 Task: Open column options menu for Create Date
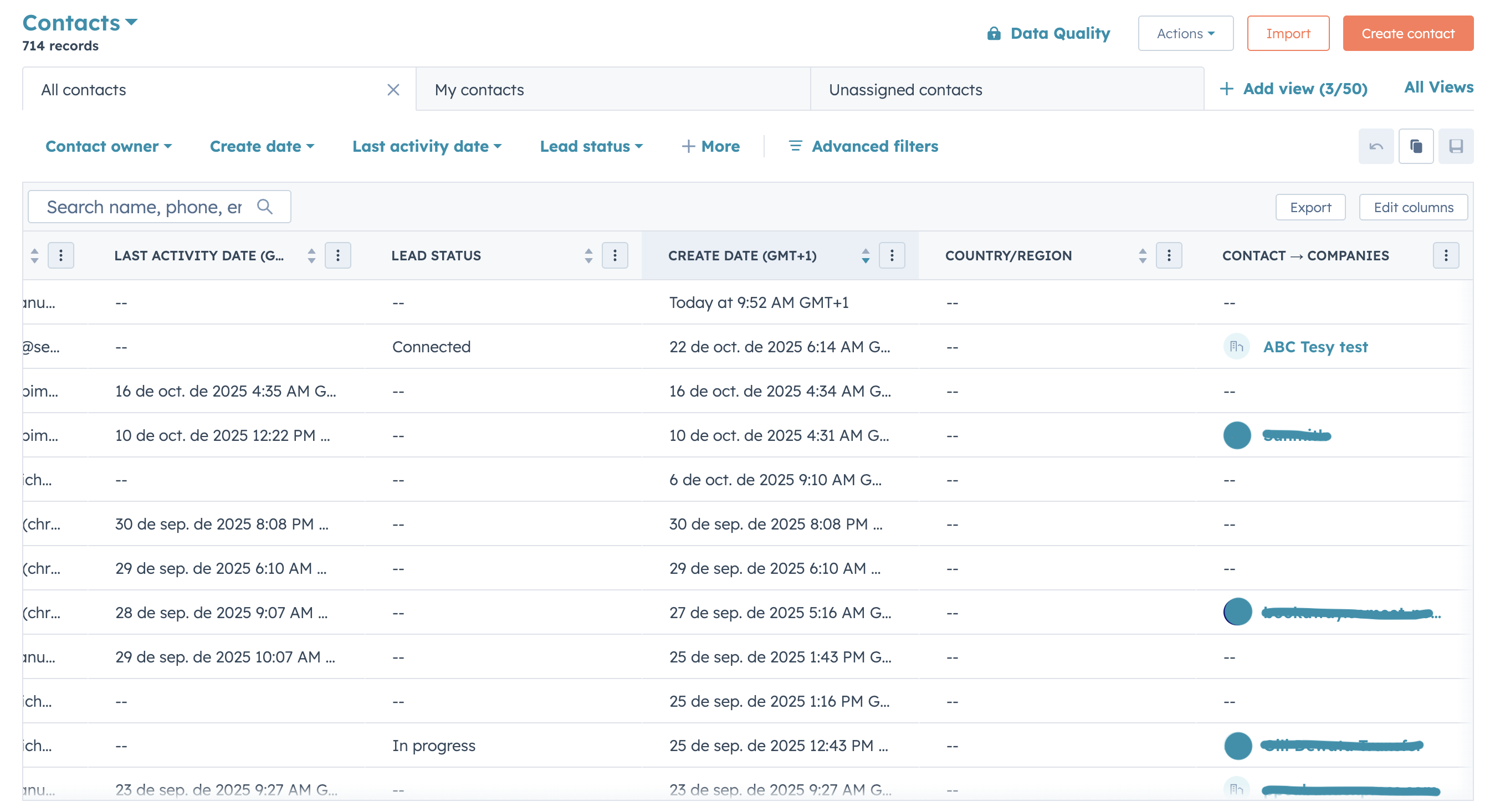coord(892,255)
